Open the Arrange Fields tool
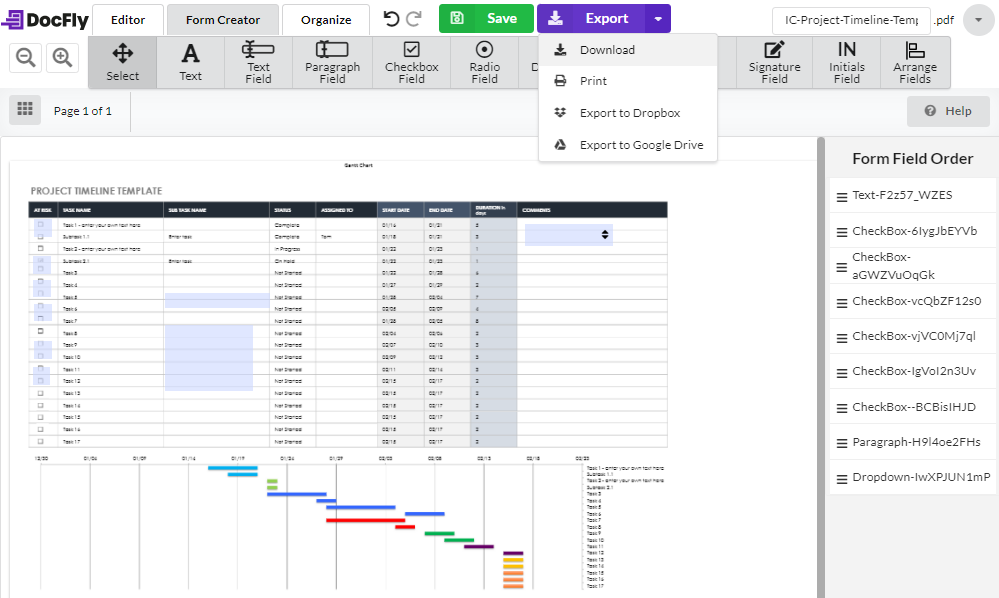999x598 pixels. (x=914, y=62)
